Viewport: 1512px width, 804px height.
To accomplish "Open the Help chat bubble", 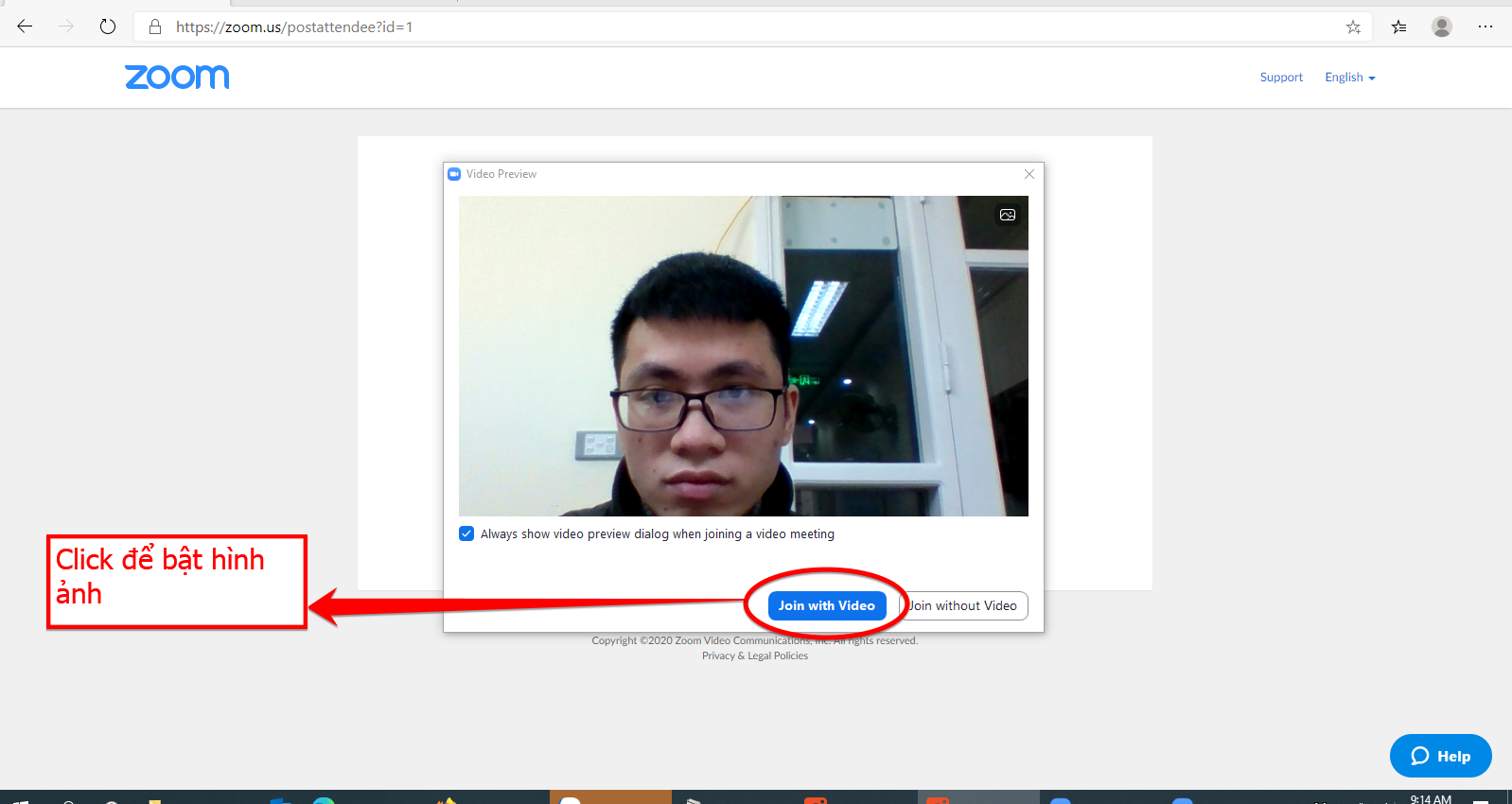I will click(1440, 756).
